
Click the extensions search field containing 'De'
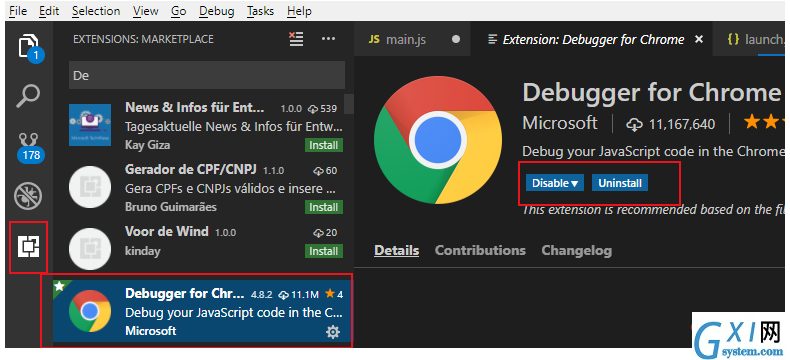click(x=207, y=76)
